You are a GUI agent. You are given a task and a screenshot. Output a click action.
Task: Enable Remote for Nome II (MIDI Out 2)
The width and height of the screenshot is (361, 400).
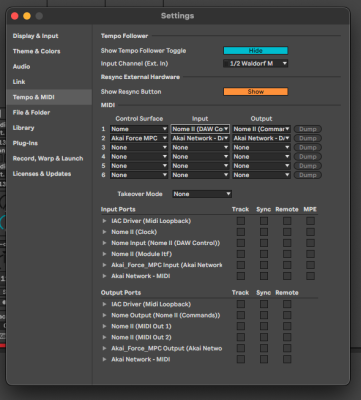[287, 337]
